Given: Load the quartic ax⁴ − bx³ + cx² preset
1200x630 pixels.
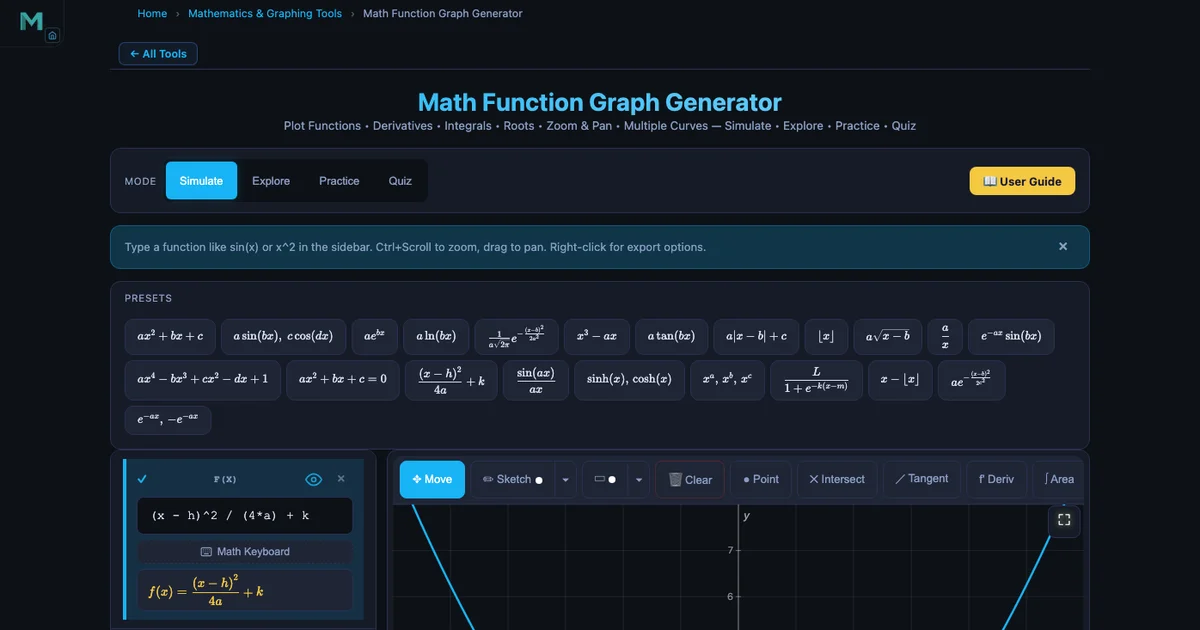Looking at the screenshot, I should point(202,379).
